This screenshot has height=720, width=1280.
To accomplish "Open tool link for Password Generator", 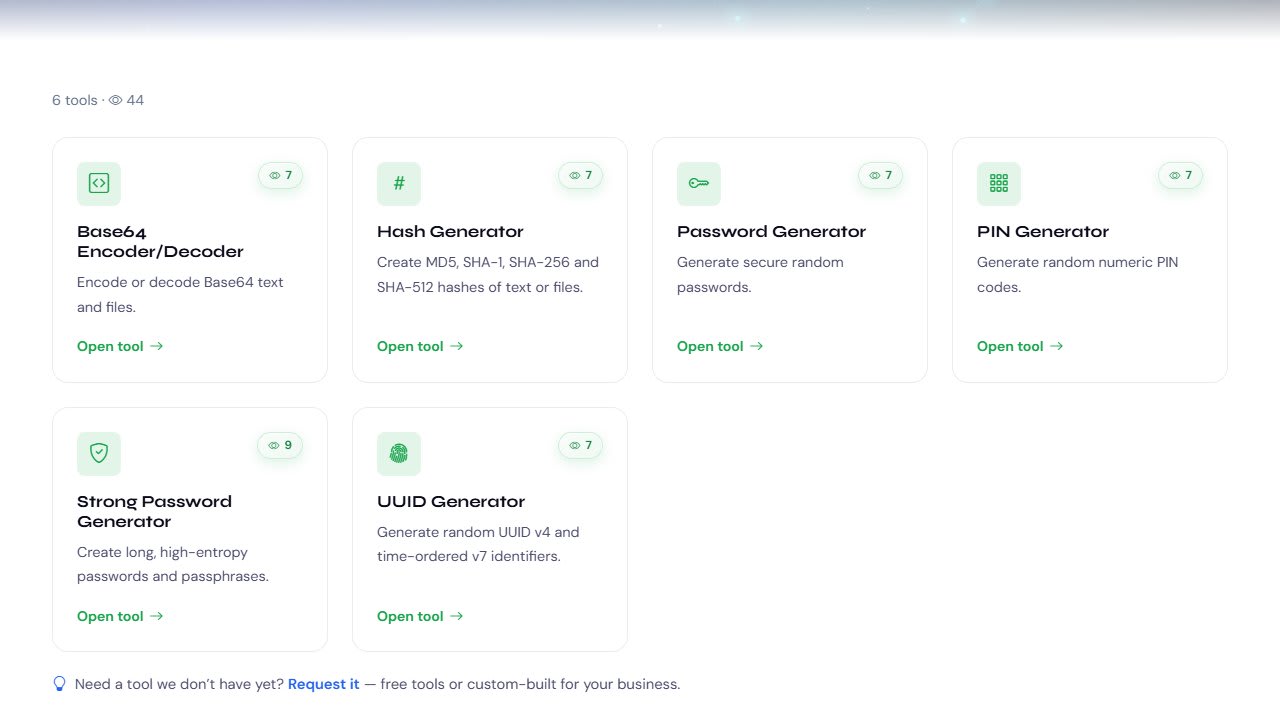I will (x=720, y=346).
